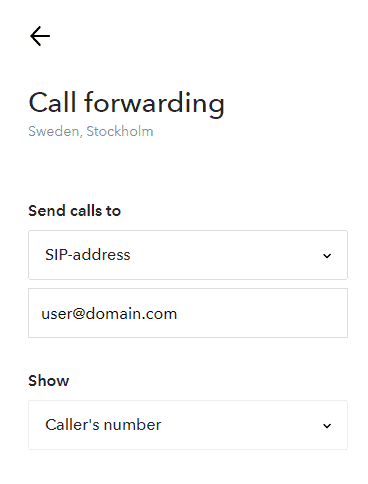Expand the Send calls to destination selector
This screenshot has height=484, width=368.
[188, 255]
